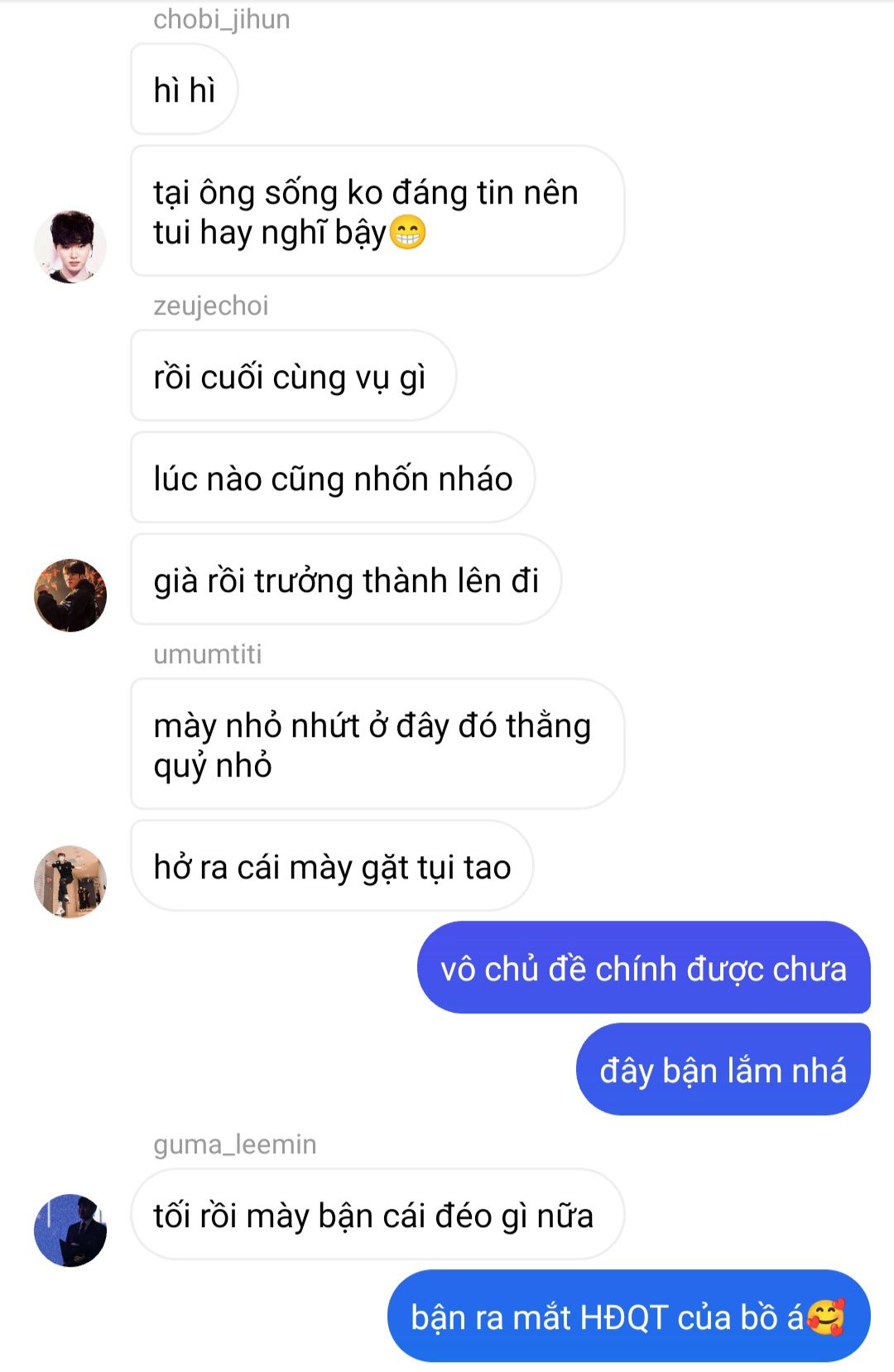The height and width of the screenshot is (1372, 894).
Task: Select the "rồi cuối cùng vụ gì" bubble
Action: (x=294, y=376)
